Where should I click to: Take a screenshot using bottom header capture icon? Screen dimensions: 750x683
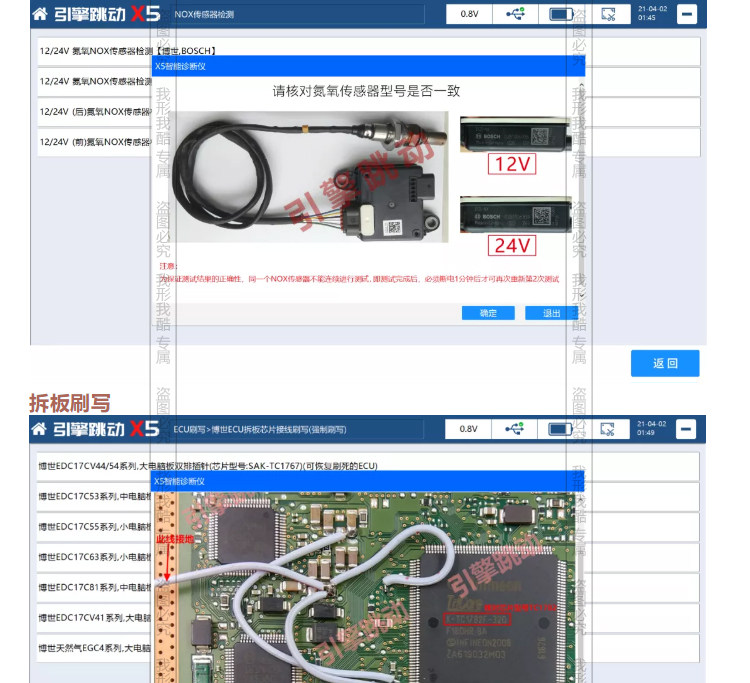click(x=607, y=429)
